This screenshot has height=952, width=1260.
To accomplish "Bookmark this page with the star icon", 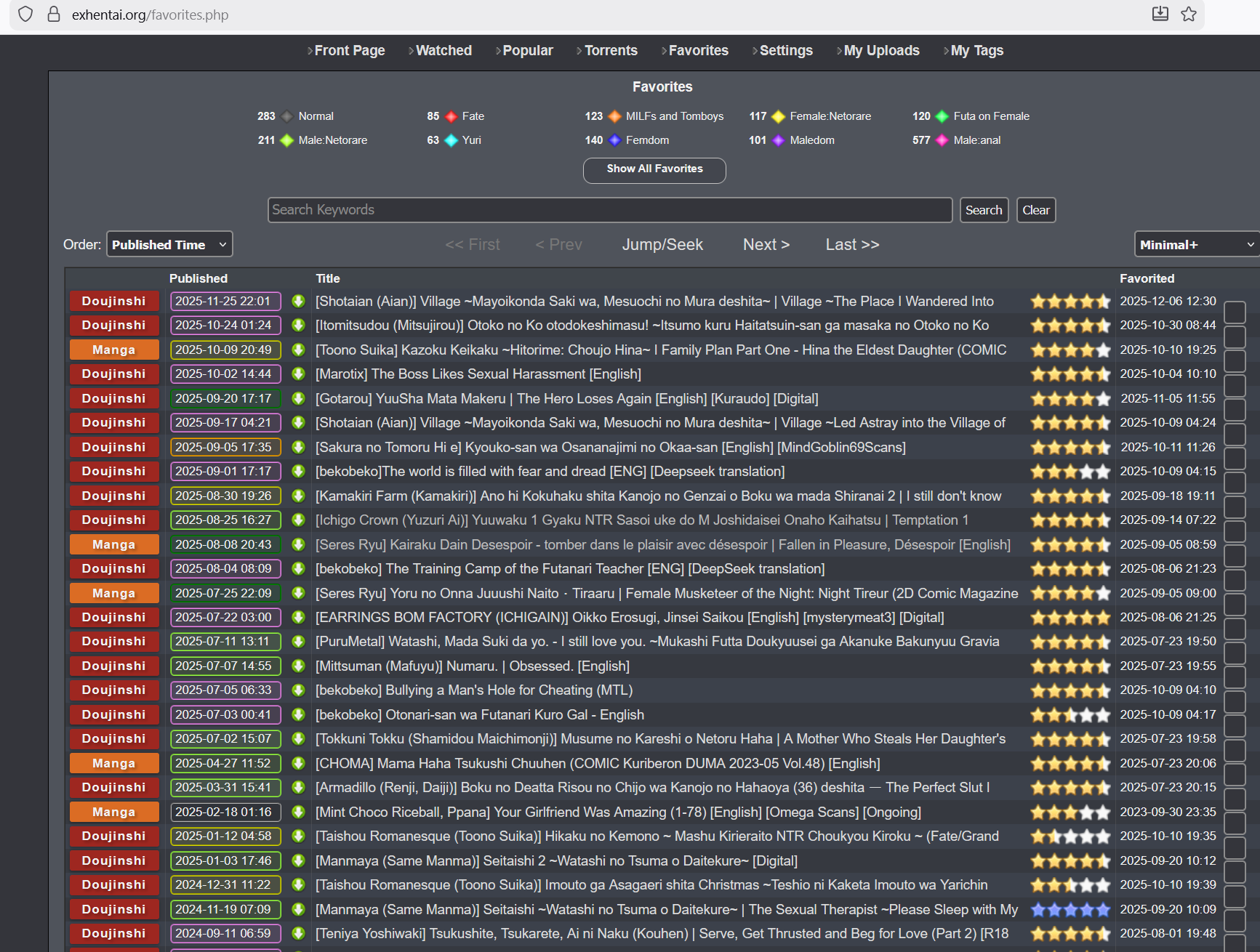I will pos(1189,14).
